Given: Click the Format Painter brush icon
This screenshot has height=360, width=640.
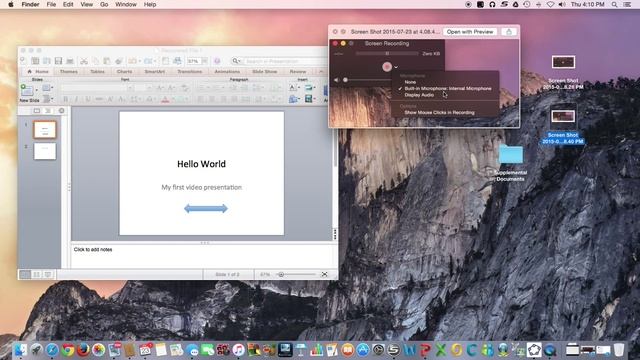Looking at the screenshot, I should pyautogui.click(x=119, y=61).
